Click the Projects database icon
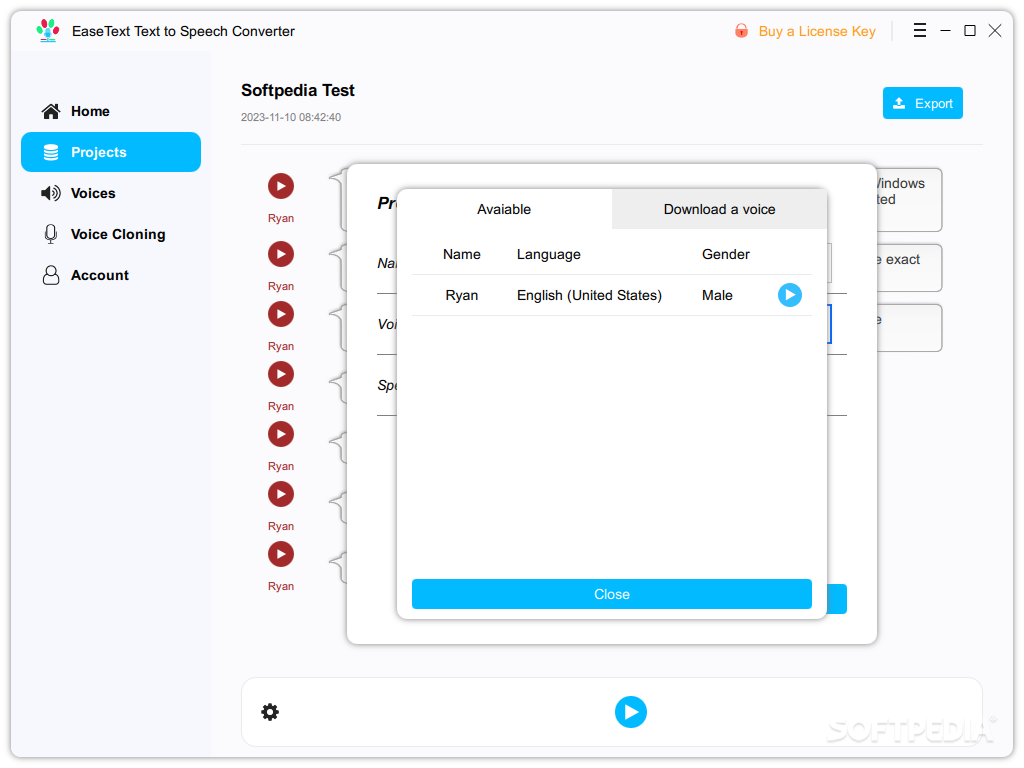 click(51, 152)
